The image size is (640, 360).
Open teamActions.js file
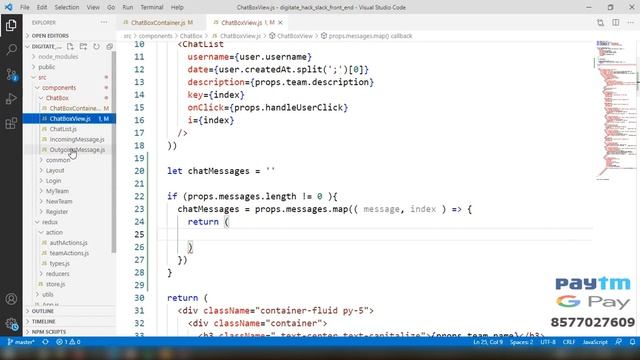click(x=69, y=253)
